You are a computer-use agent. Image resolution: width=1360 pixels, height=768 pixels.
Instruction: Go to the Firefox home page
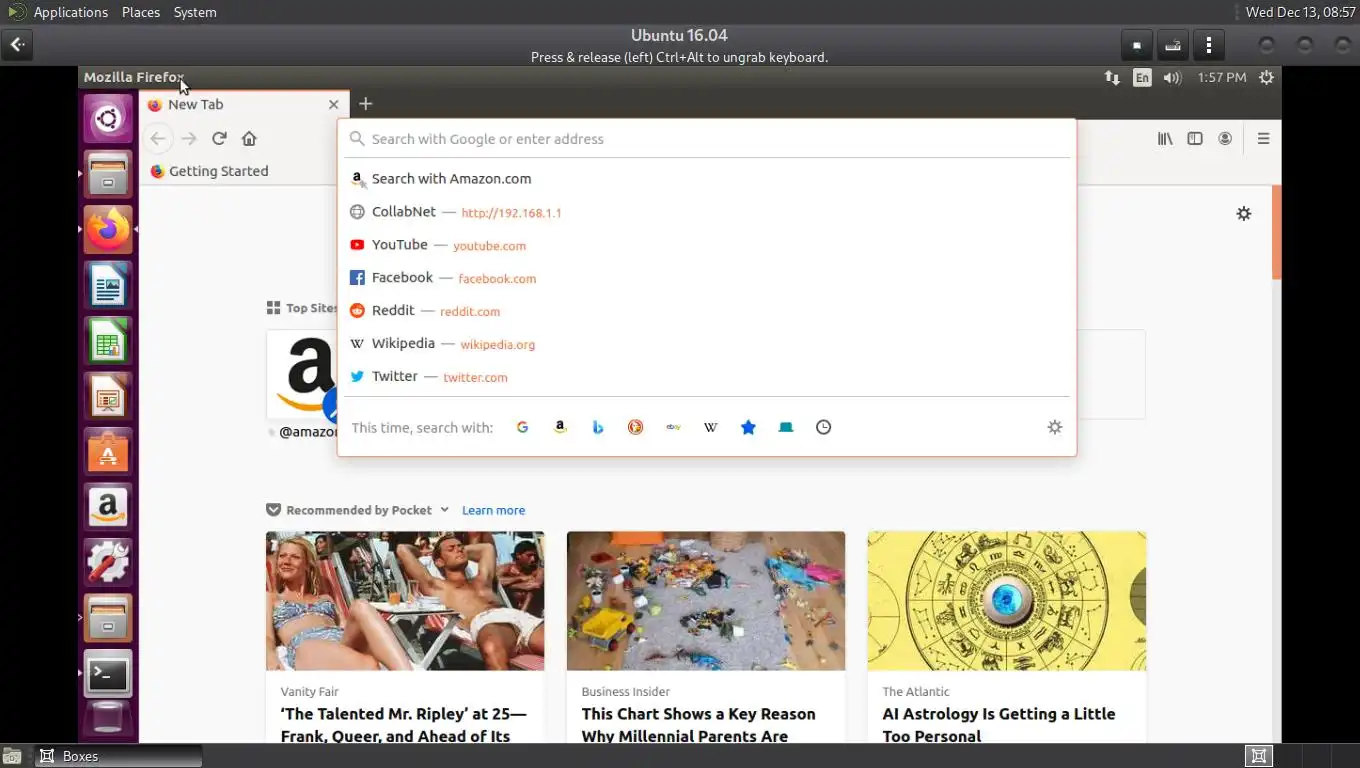coord(249,138)
